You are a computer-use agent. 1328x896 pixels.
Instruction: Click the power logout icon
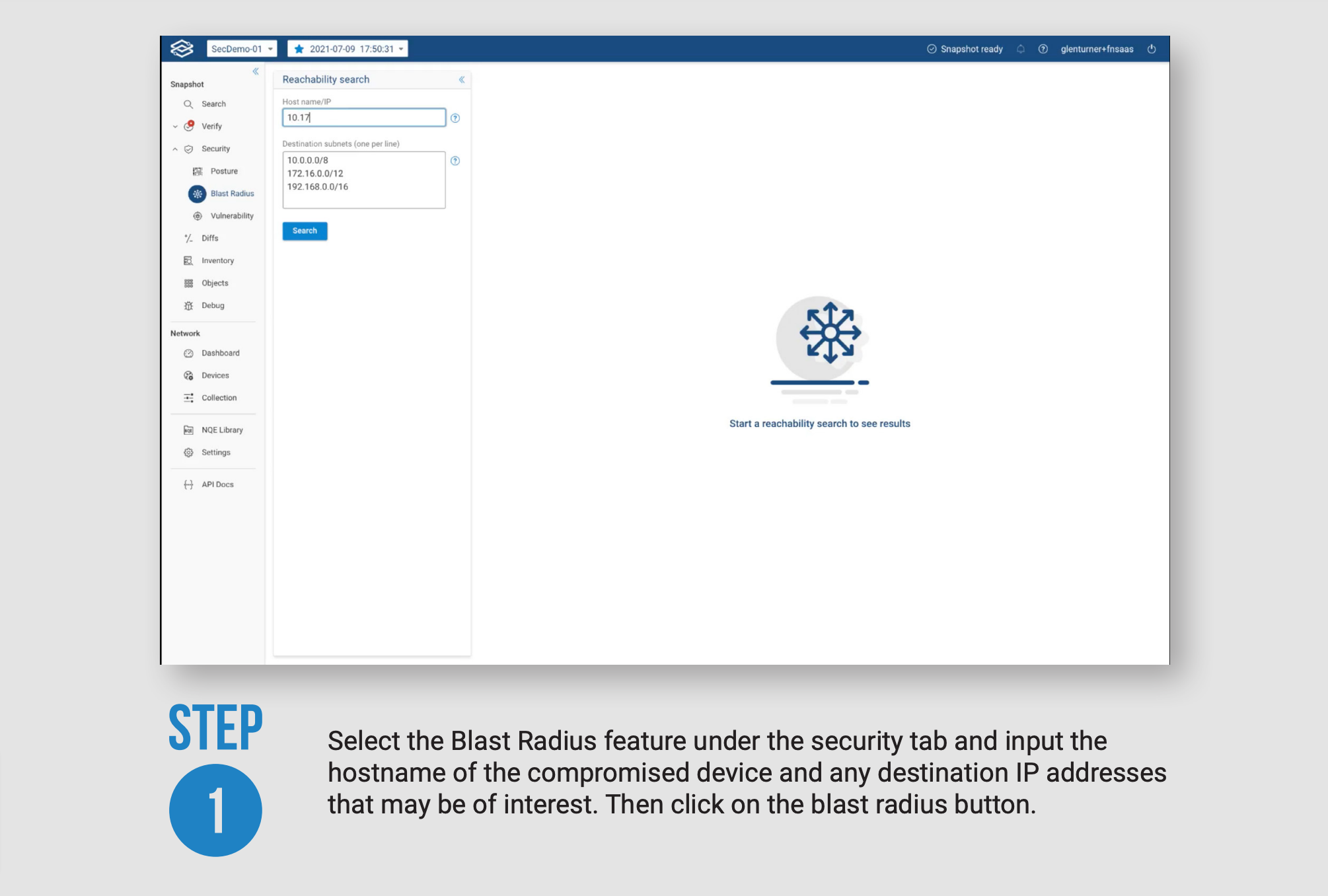(1152, 49)
